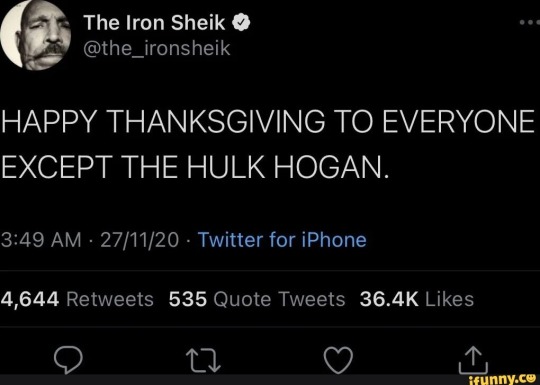View the 535 Quote Tweets list

(257, 299)
